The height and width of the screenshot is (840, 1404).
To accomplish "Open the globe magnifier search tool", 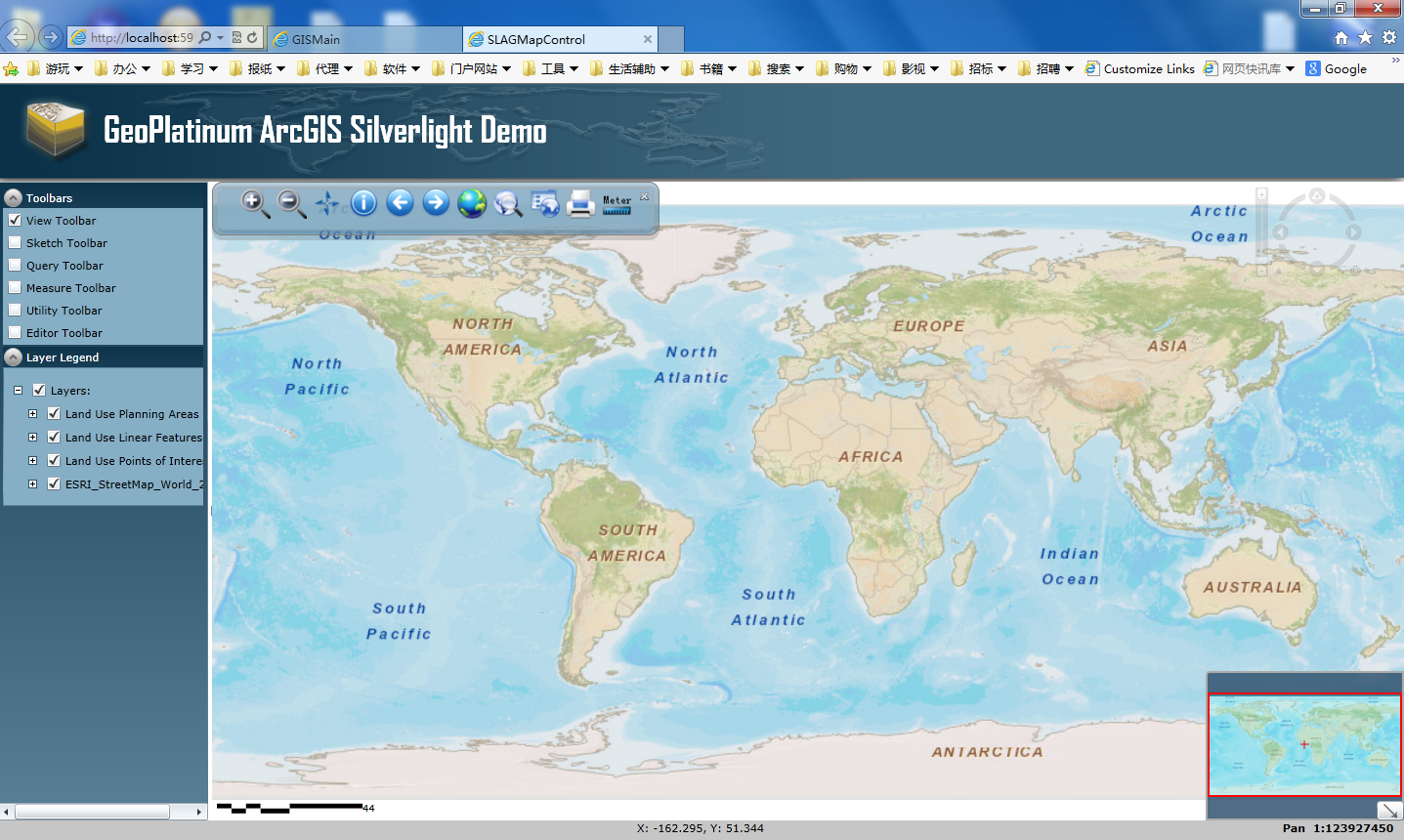I will 508,203.
